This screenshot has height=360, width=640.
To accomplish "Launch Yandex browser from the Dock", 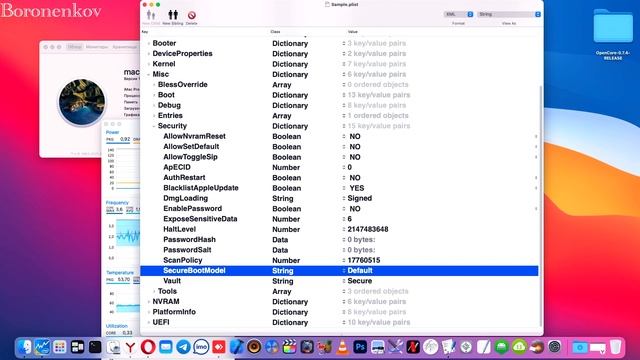I will [130, 347].
